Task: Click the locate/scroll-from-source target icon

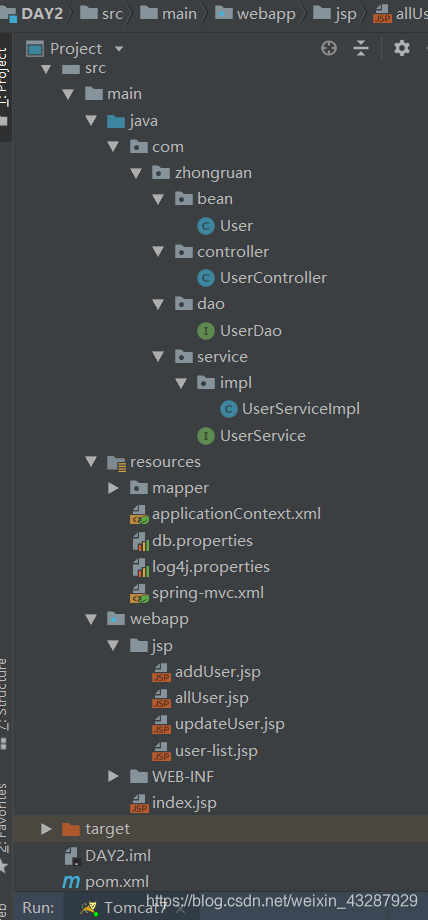Action: coord(329,48)
